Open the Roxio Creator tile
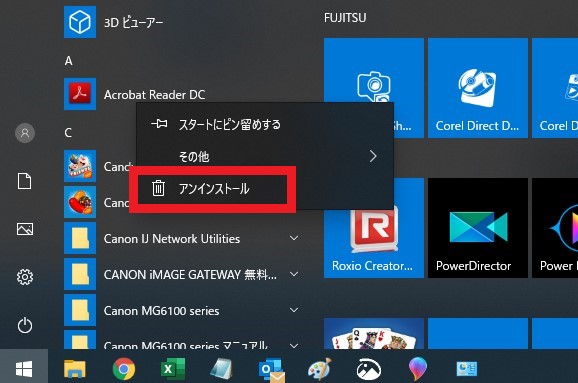This screenshot has width=578, height=383. point(374,228)
